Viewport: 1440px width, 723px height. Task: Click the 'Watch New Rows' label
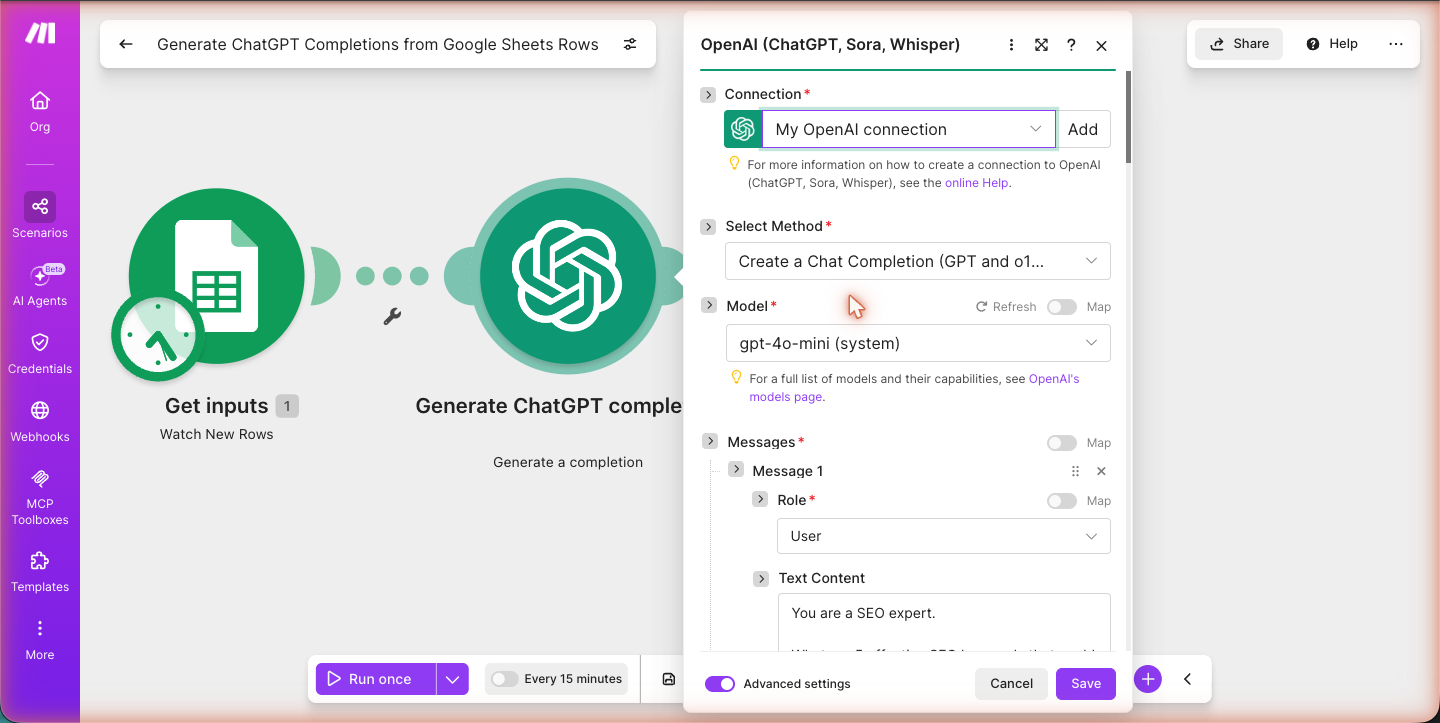point(216,435)
